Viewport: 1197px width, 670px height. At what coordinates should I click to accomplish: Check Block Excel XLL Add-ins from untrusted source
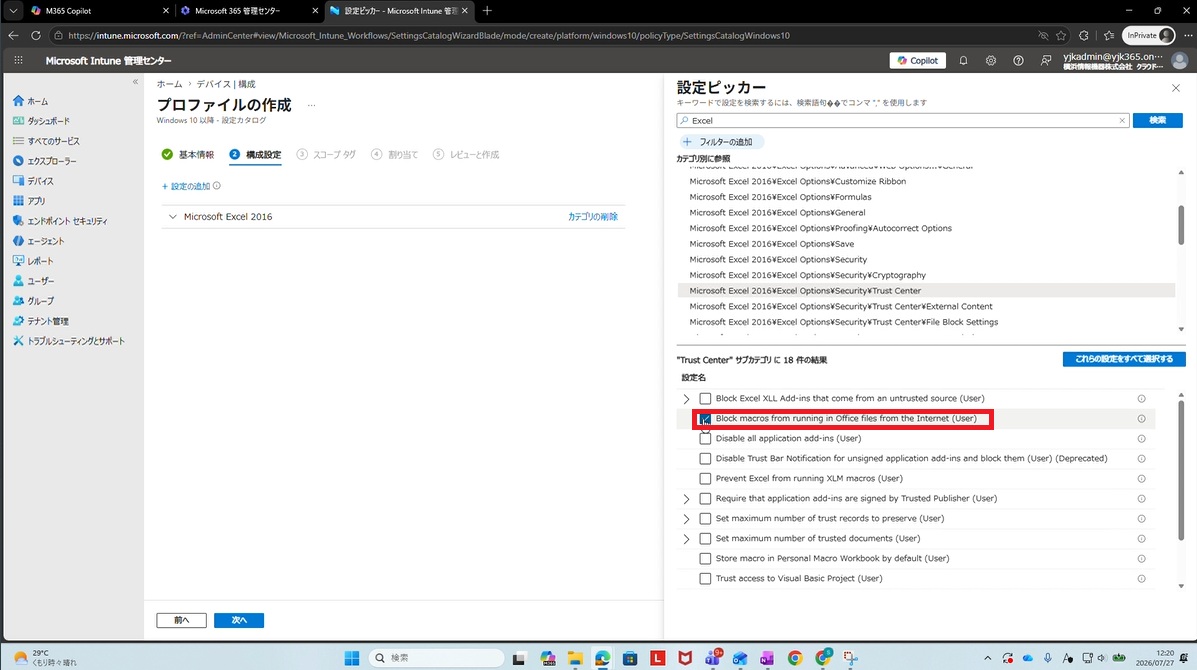pos(705,398)
